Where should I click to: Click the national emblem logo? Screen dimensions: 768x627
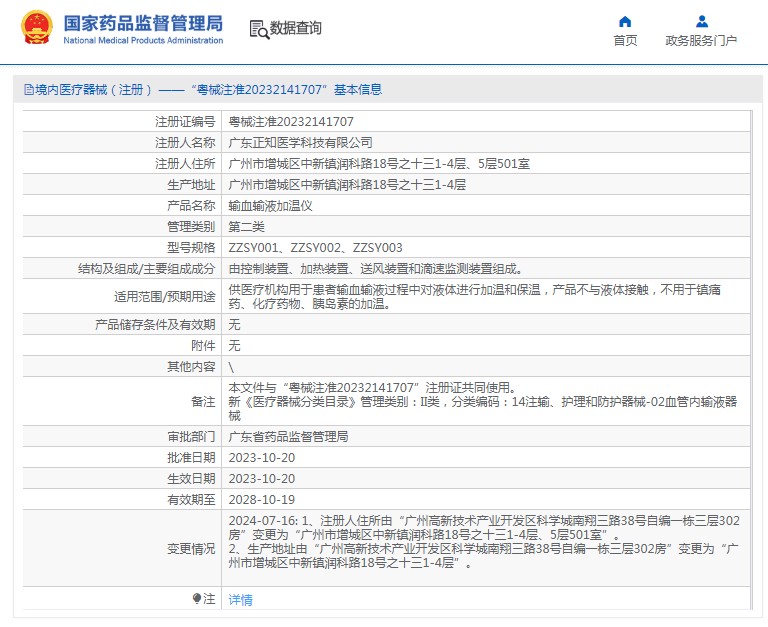point(37,29)
